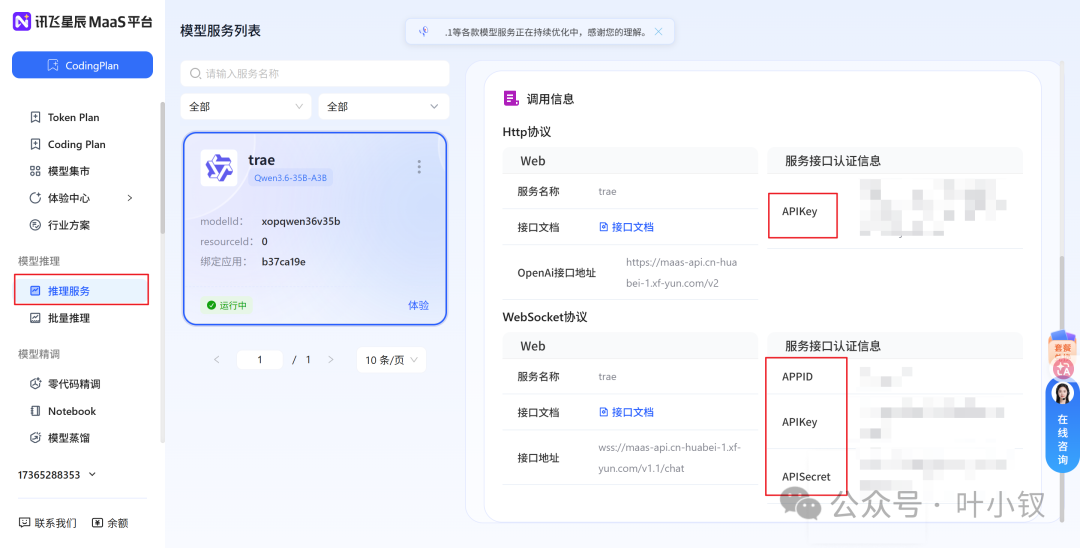The width and height of the screenshot is (1080, 548).
Task: Click the Qwen3.6-35B-A3B tag
Action: (x=291, y=178)
